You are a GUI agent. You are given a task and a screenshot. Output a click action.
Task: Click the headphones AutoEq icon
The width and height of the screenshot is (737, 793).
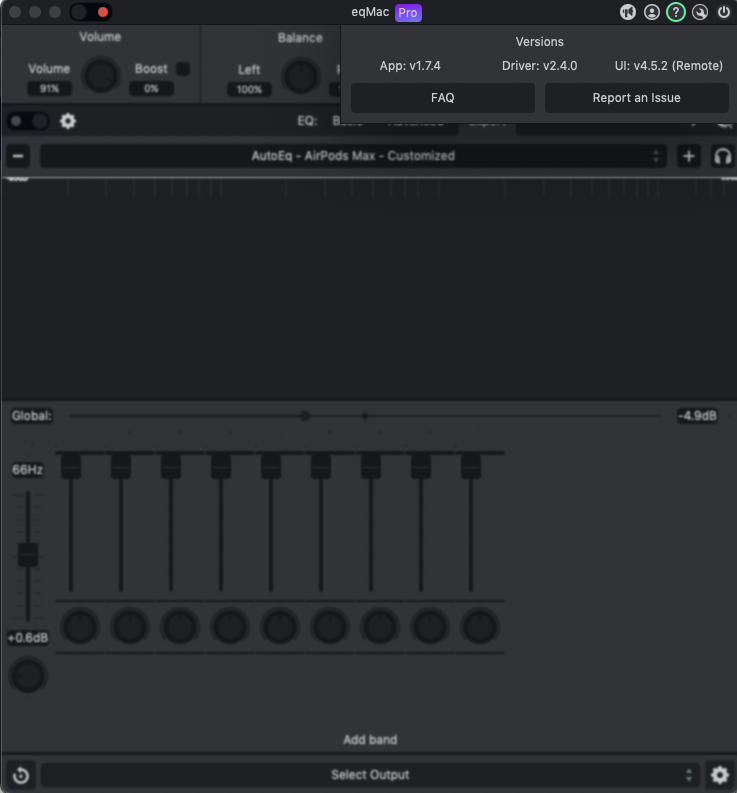pyautogui.click(x=722, y=156)
